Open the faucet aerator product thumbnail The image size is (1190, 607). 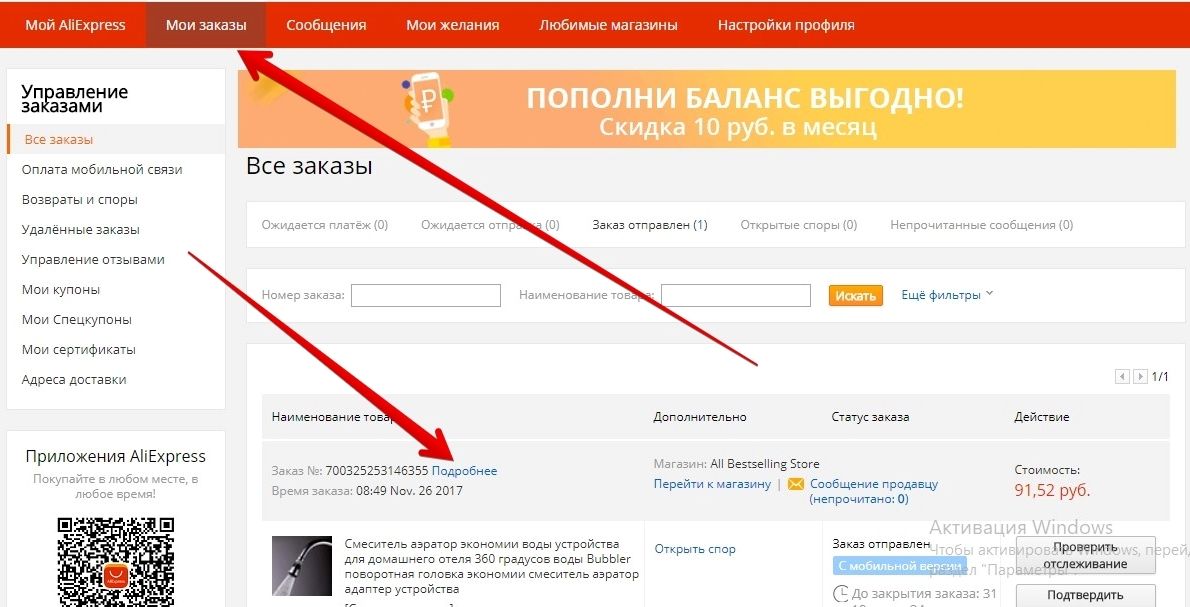pos(302,566)
